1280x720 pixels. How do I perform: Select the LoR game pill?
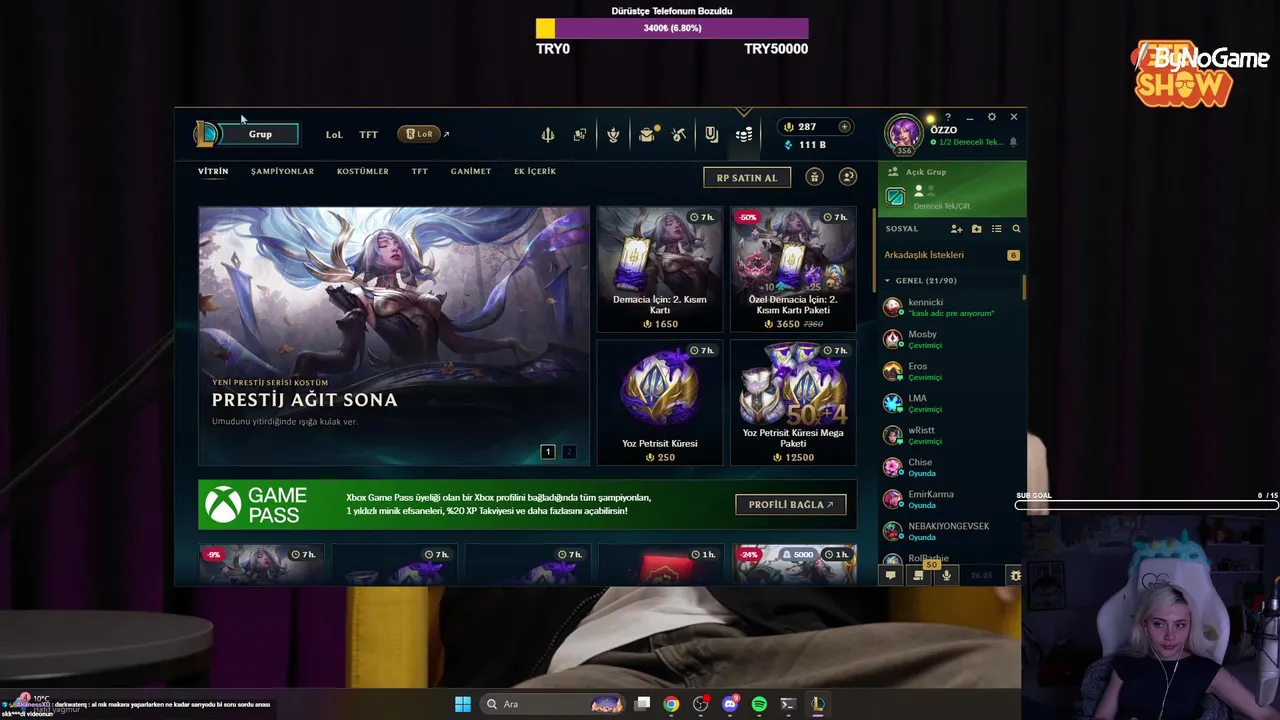(418, 134)
